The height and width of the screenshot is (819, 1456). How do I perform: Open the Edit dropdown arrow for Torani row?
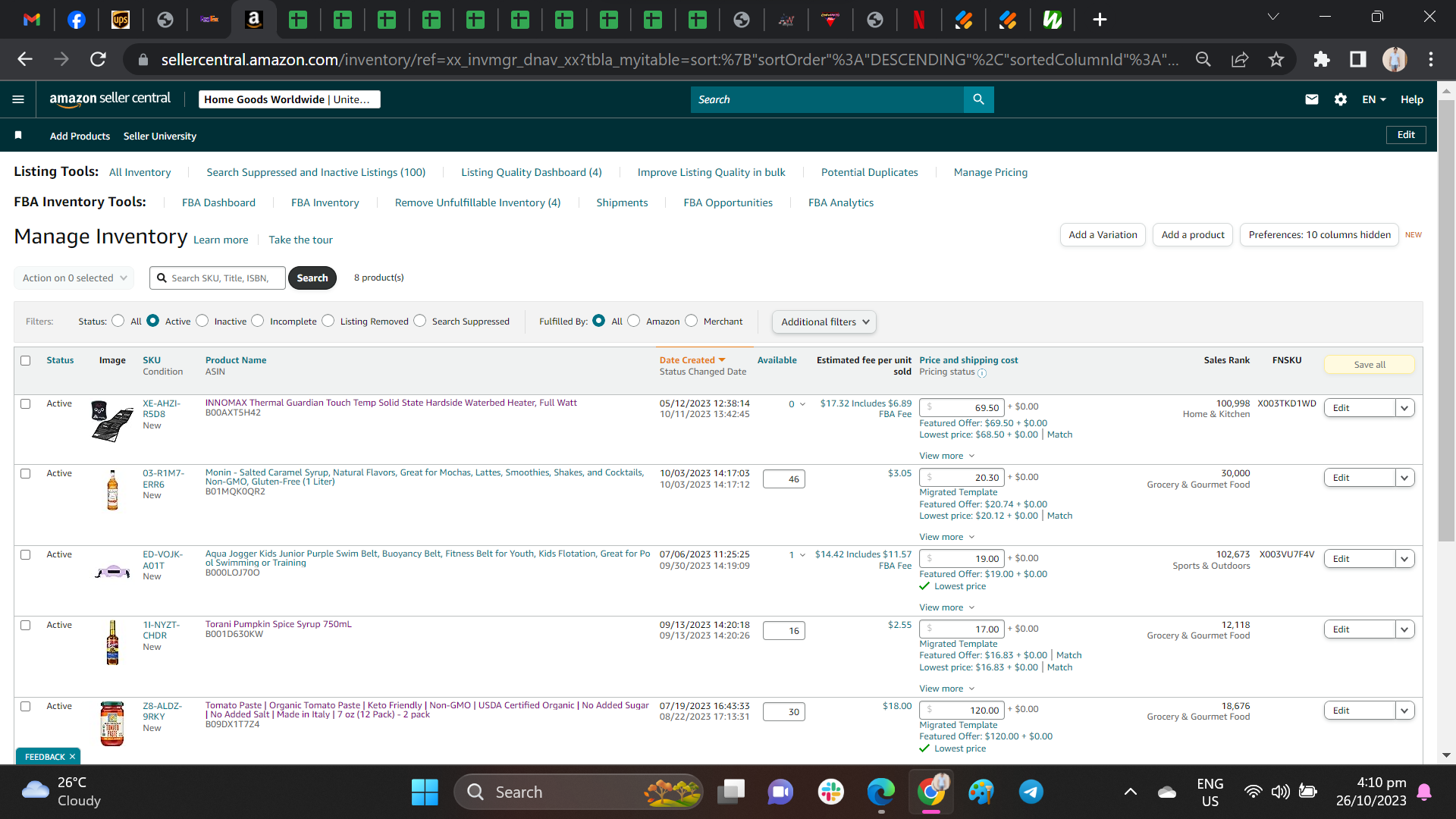[x=1404, y=629]
